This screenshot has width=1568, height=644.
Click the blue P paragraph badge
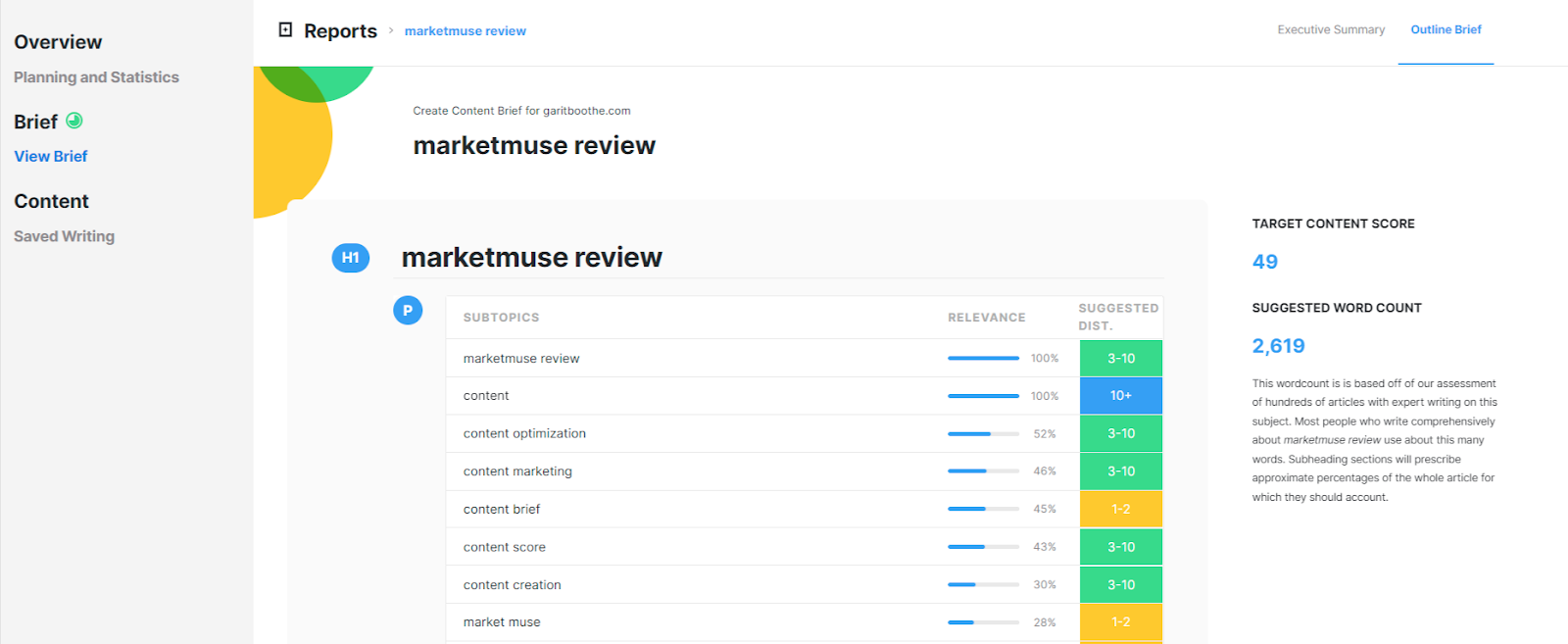tap(408, 311)
